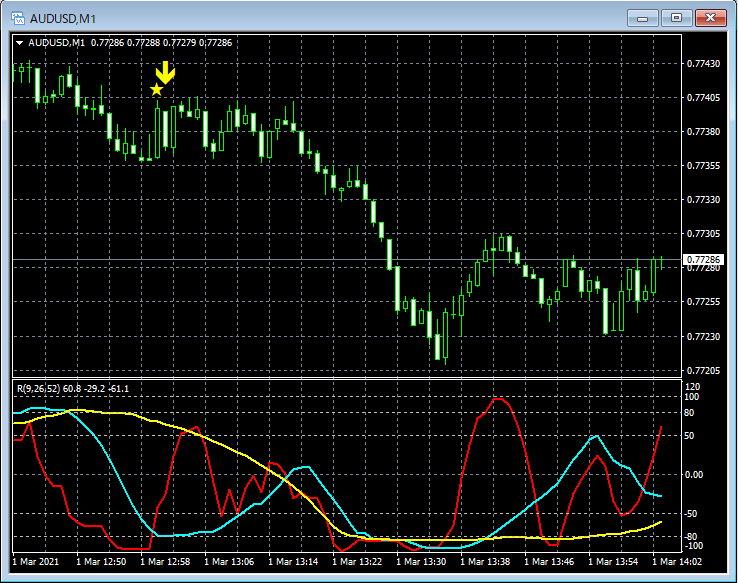
Task: Click the price scale value 0.77330
Action: point(703,200)
